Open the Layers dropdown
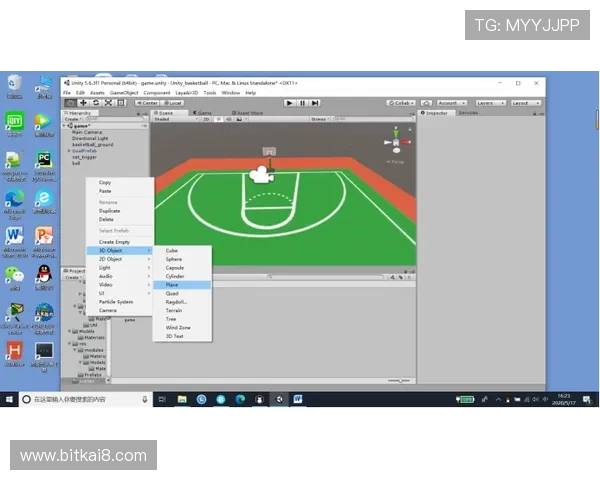 tap(490, 103)
